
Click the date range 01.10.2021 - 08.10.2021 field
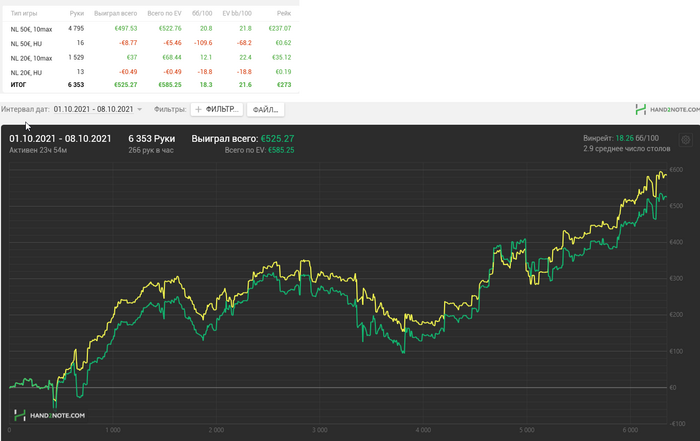pos(93,109)
